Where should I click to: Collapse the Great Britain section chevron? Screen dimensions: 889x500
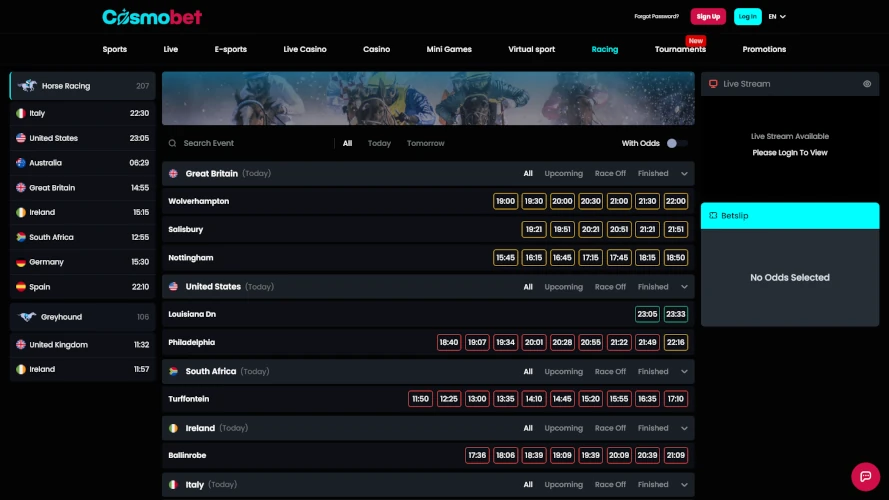tap(684, 173)
